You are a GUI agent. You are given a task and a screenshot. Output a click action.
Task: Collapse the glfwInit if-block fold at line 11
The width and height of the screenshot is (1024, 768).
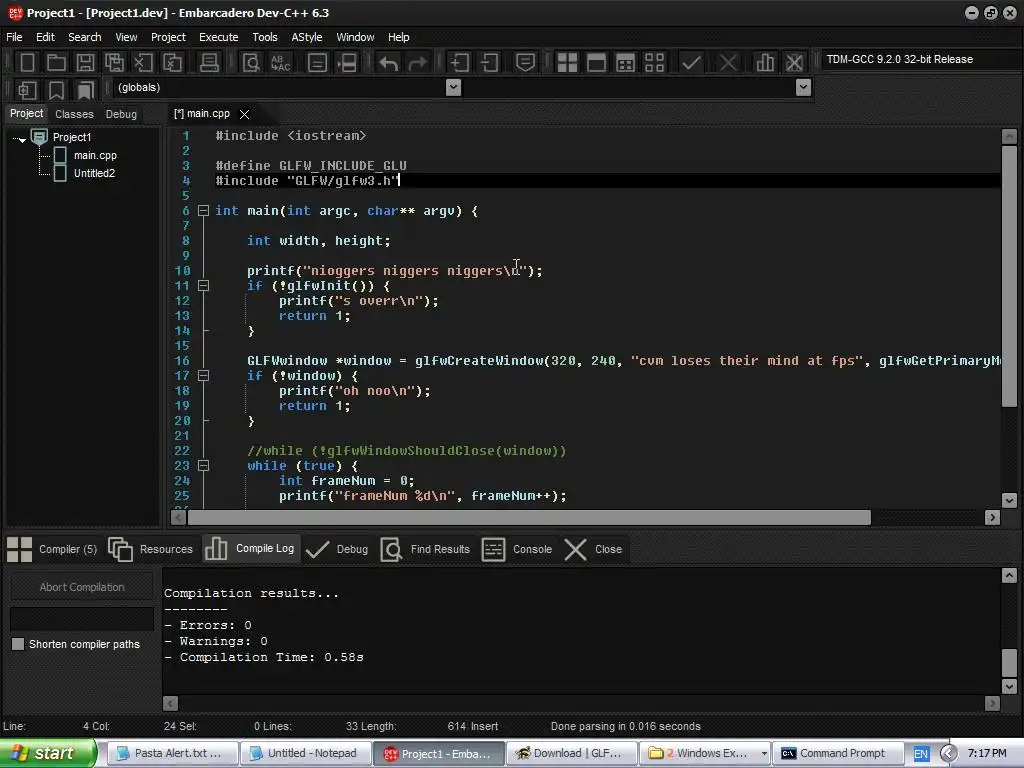[x=203, y=285]
